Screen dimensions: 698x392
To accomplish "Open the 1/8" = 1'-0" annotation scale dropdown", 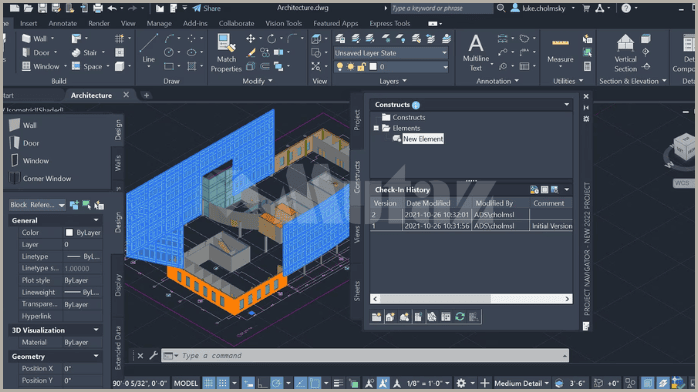I will click(x=428, y=383).
